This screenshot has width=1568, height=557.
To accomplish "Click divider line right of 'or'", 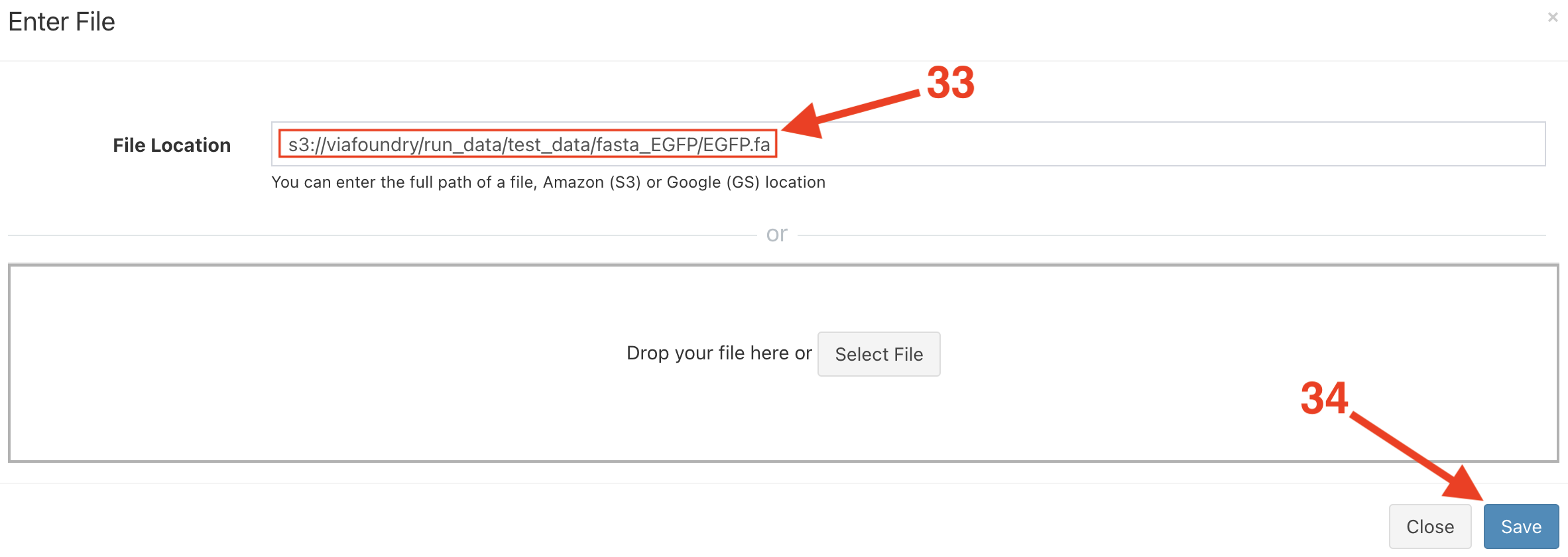I will [1172, 235].
